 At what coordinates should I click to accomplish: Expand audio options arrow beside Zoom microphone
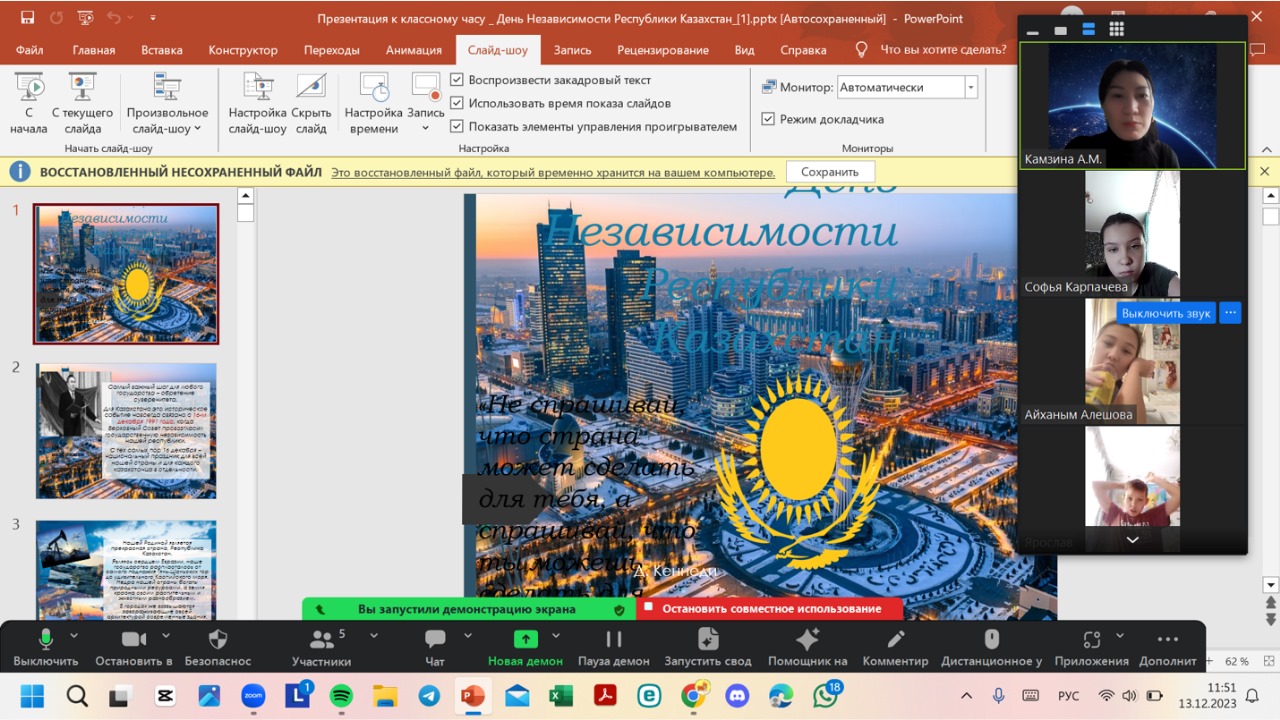tap(73, 635)
